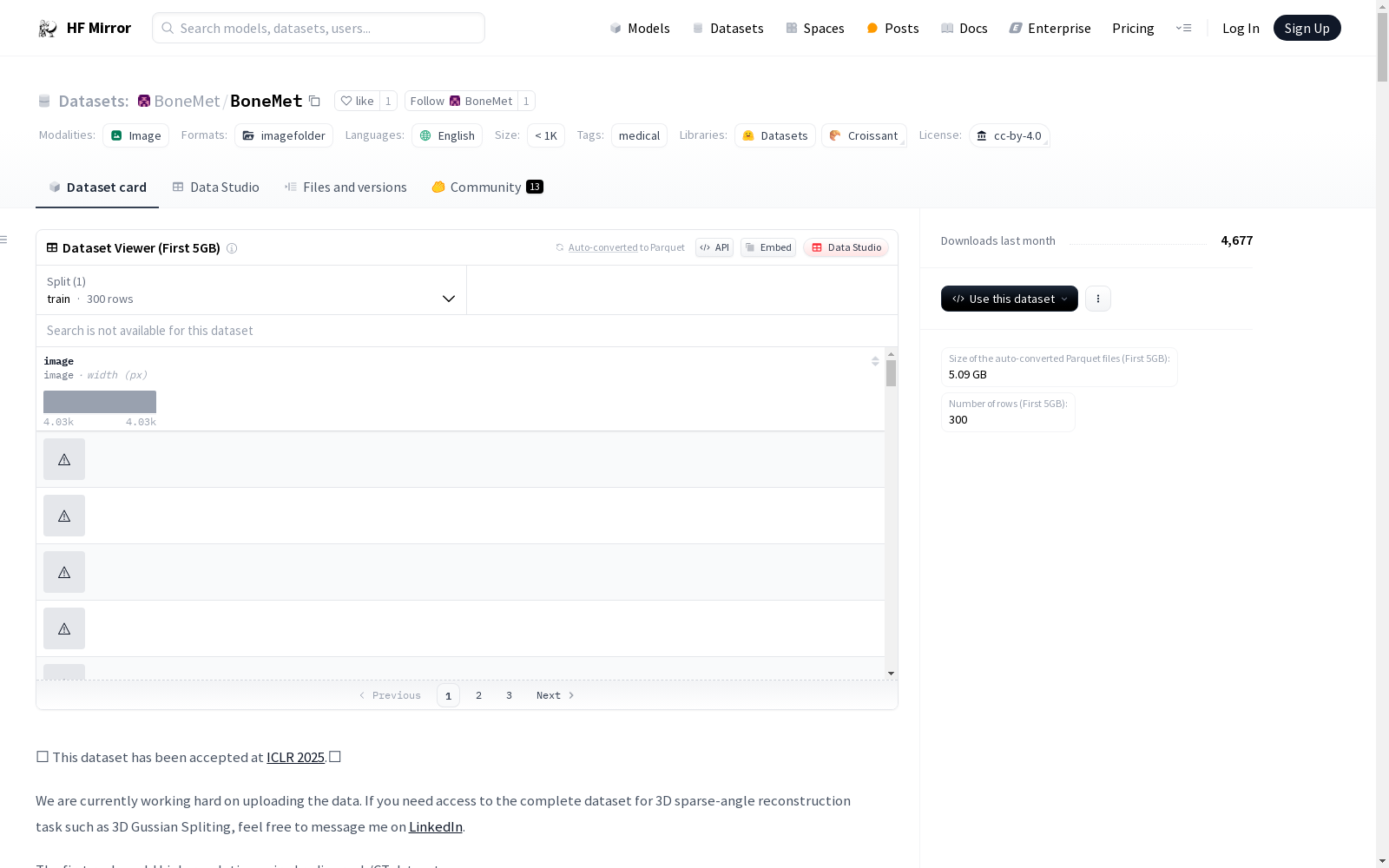
Task: Click the BoneMet follower count
Action: click(x=526, y=102)
